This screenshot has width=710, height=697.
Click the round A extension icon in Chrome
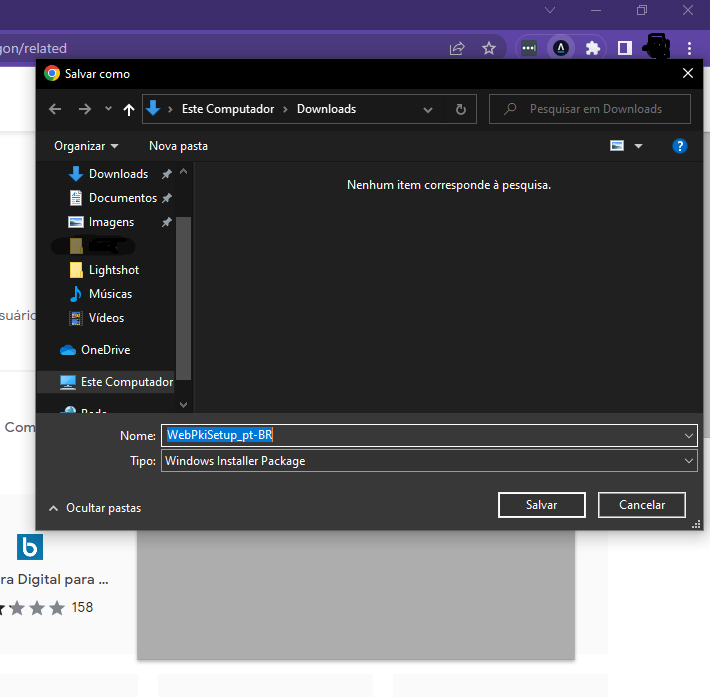click(x=561, y=48)
